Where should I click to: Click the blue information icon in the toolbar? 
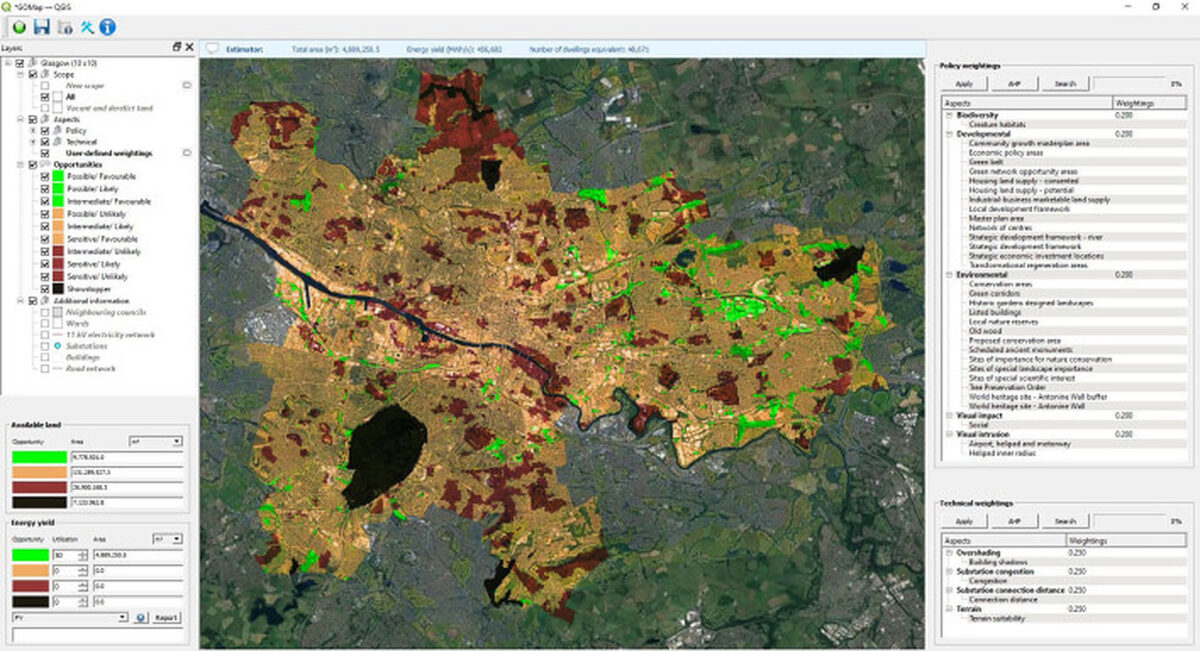[x=107, y=26]
